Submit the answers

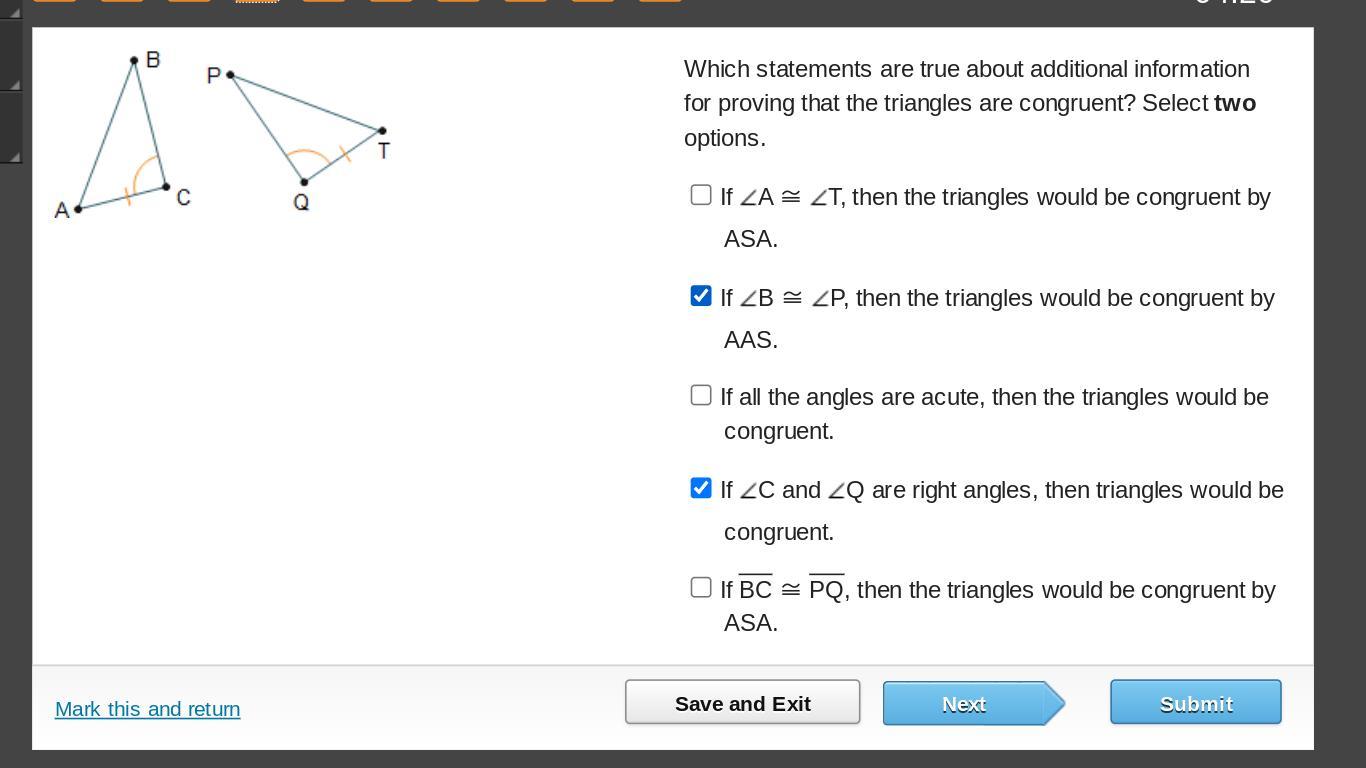click(x=1195, y=703)
